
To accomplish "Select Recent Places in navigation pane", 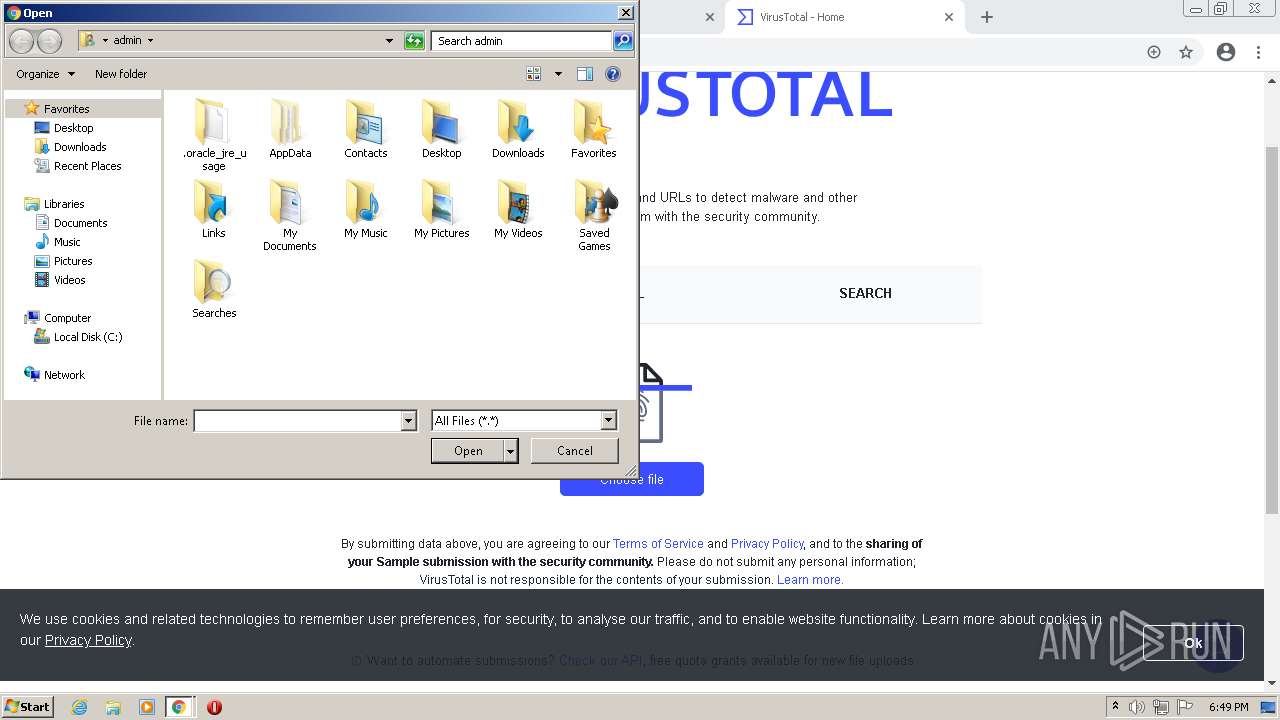I will [x=87, y=166].
